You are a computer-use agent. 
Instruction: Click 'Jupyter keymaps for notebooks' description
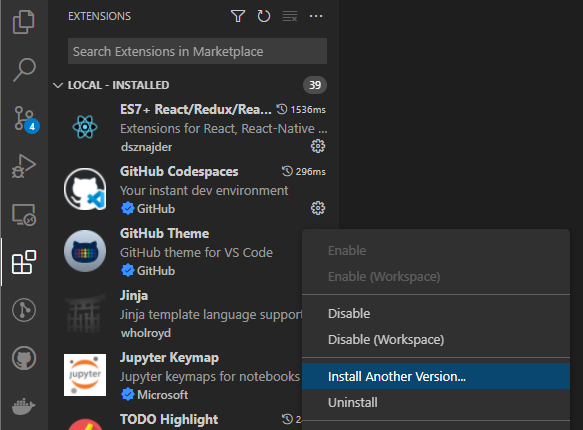tap(210, 376)
